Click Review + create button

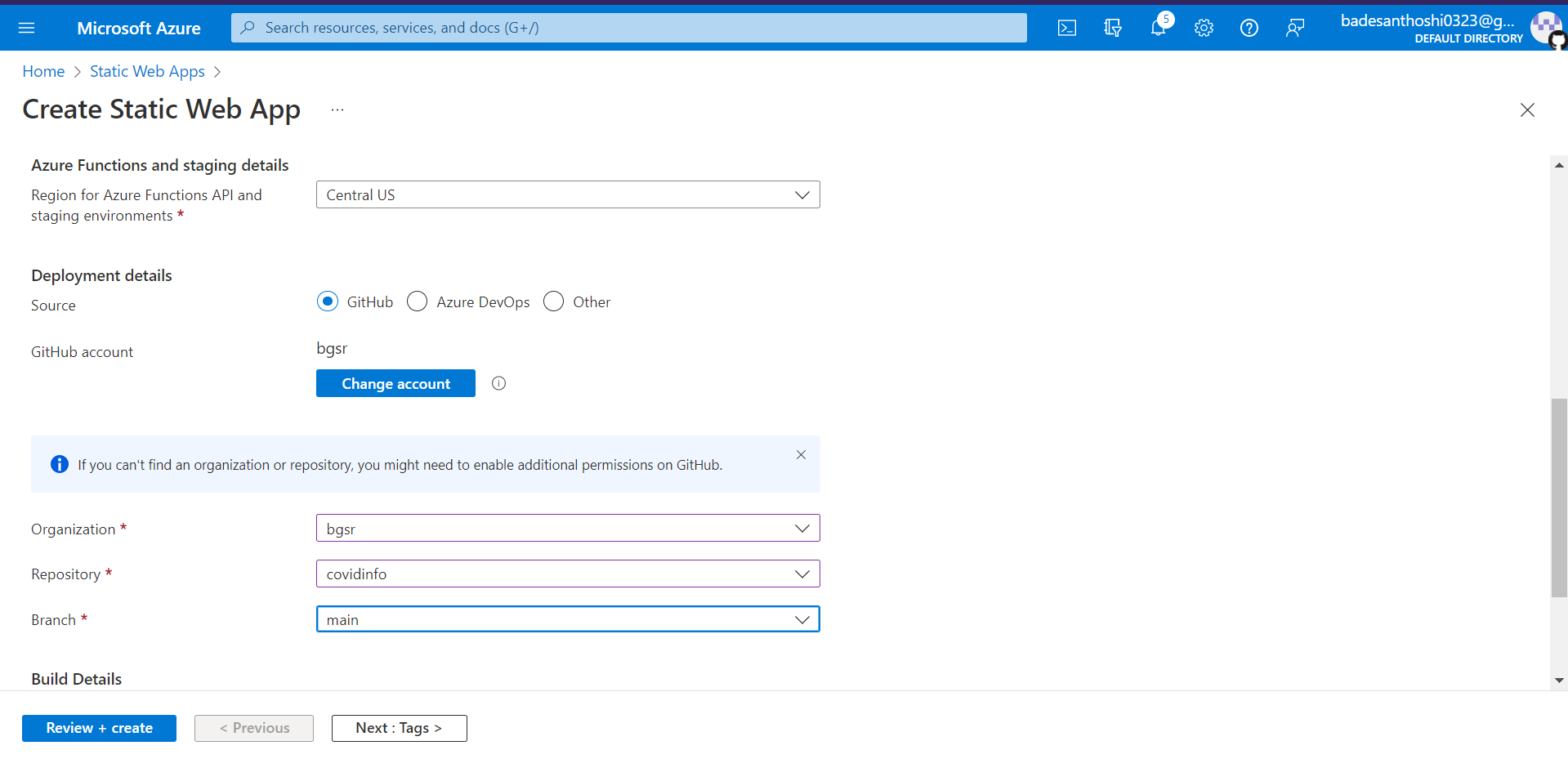pyautogui.click(x=99, y=728)
